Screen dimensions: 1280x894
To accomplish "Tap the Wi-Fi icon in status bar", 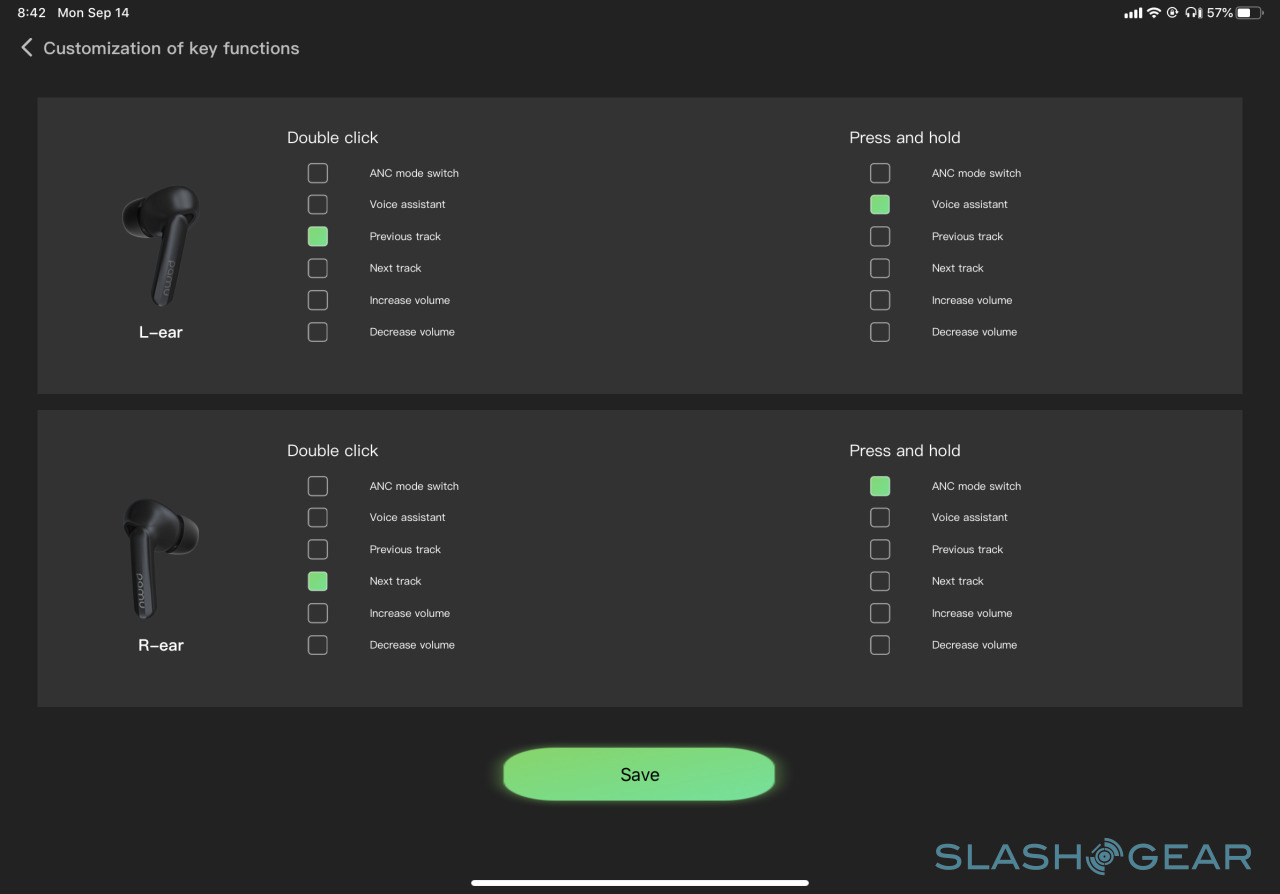I will click(1154, 13).
